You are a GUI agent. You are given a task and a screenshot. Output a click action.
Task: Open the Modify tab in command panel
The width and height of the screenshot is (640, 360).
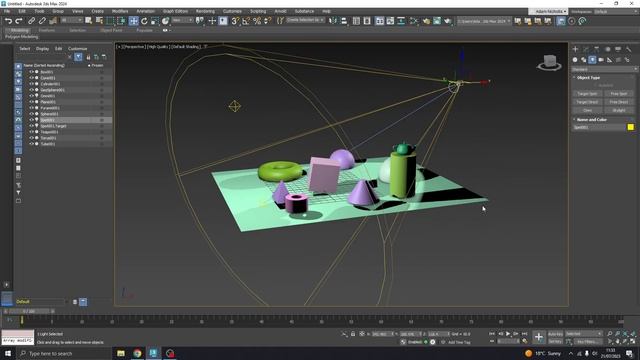[586, 49]
